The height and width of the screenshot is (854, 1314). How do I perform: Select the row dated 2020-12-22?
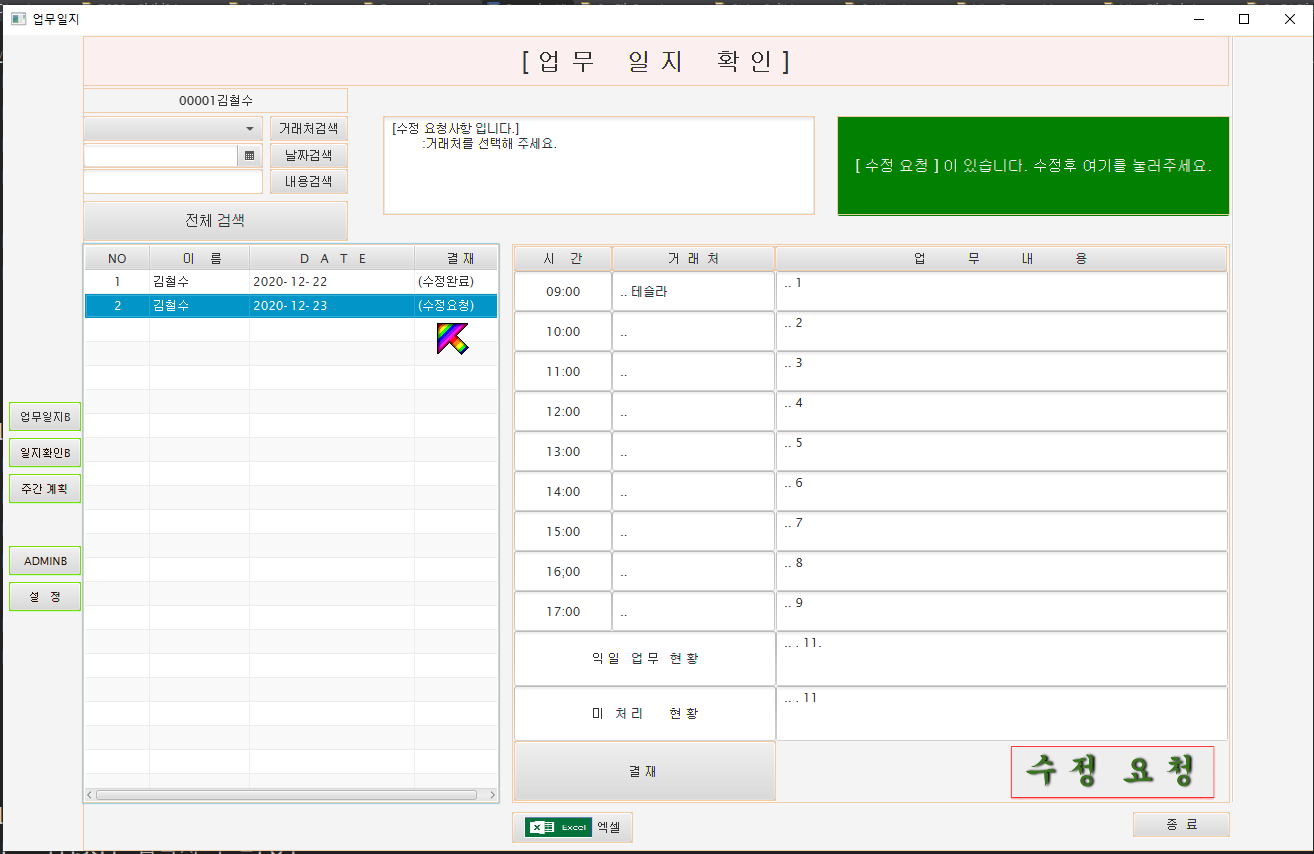point(291,282)
